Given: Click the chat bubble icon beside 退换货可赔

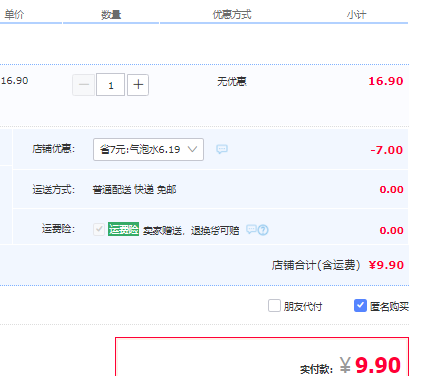Looking at the screenshot, I should 251,229.
